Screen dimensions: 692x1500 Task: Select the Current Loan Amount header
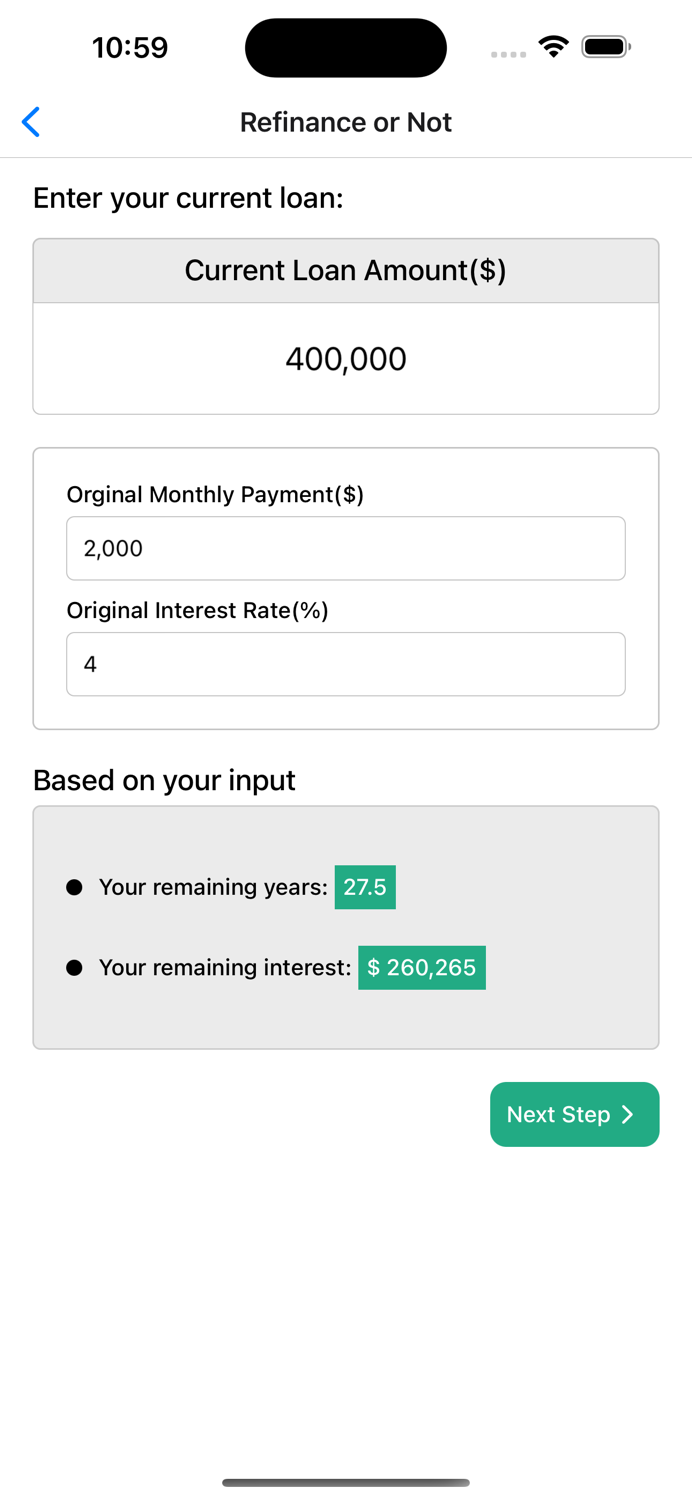click(346, 270)
